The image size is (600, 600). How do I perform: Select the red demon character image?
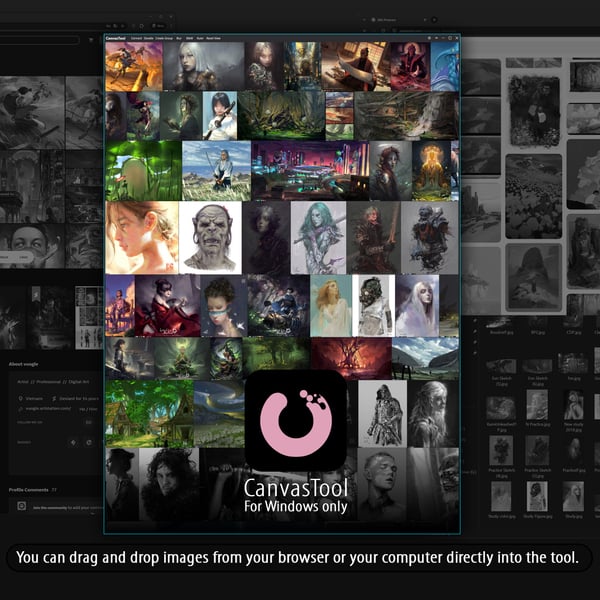(410, 67)
